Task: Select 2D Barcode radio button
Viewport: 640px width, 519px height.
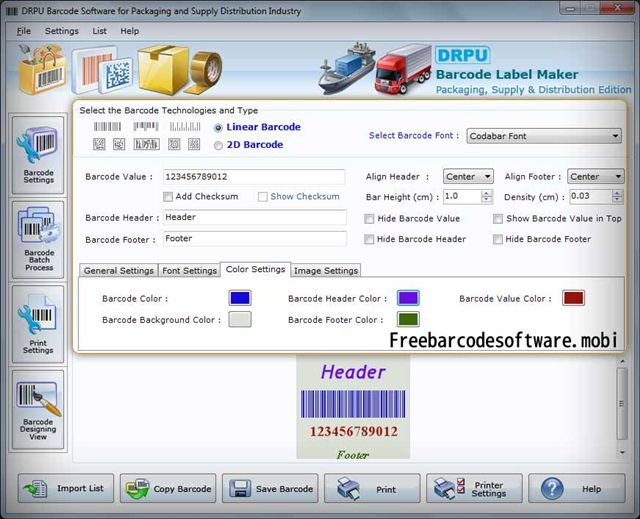Action: (x=218, y=145)
